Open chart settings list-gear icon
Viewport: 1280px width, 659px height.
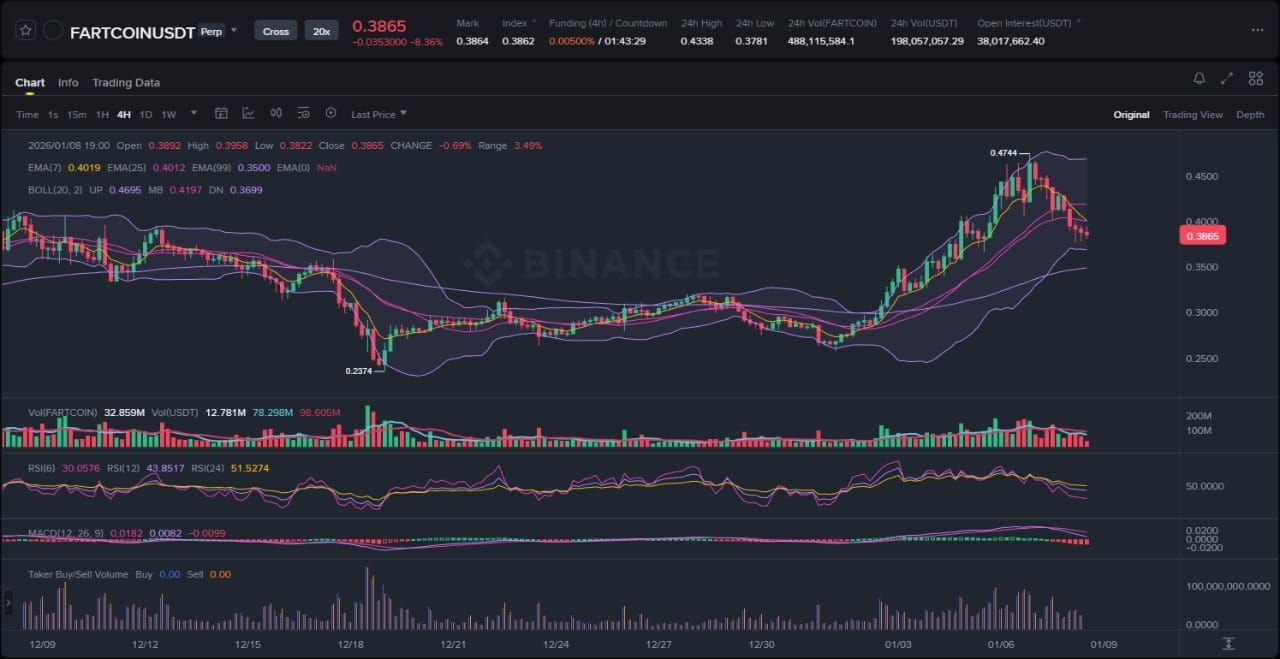pyautogui.click(x=303, y=113)
